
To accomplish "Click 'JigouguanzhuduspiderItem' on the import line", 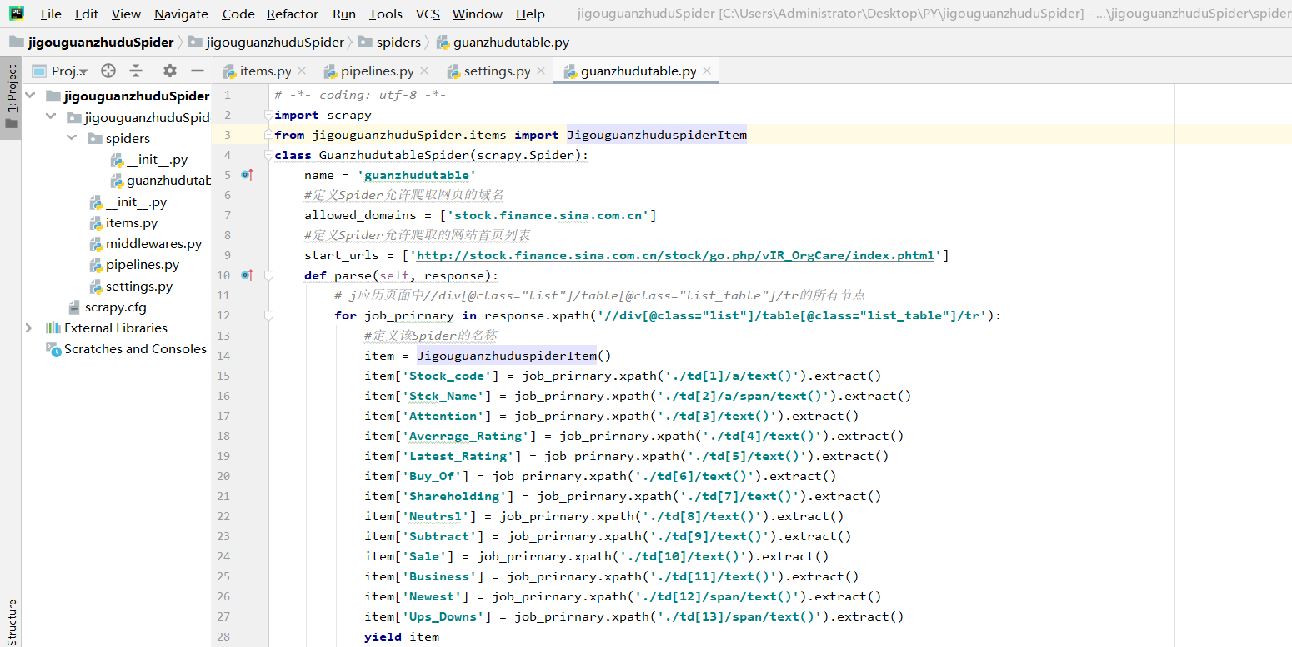I will pyautogui.click(x=657, y=135).
